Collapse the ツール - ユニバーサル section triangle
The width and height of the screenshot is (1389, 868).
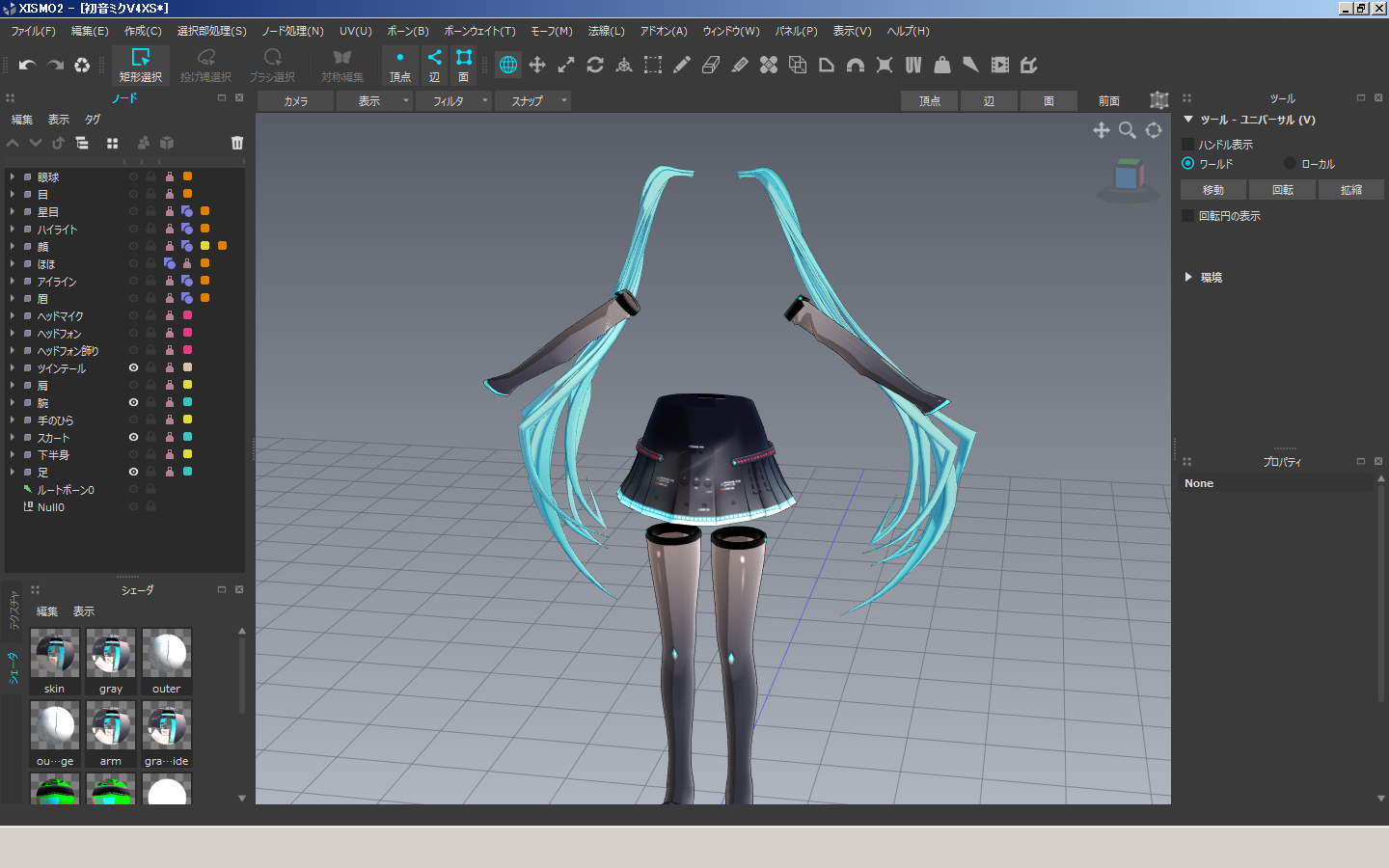(1188, 120)
